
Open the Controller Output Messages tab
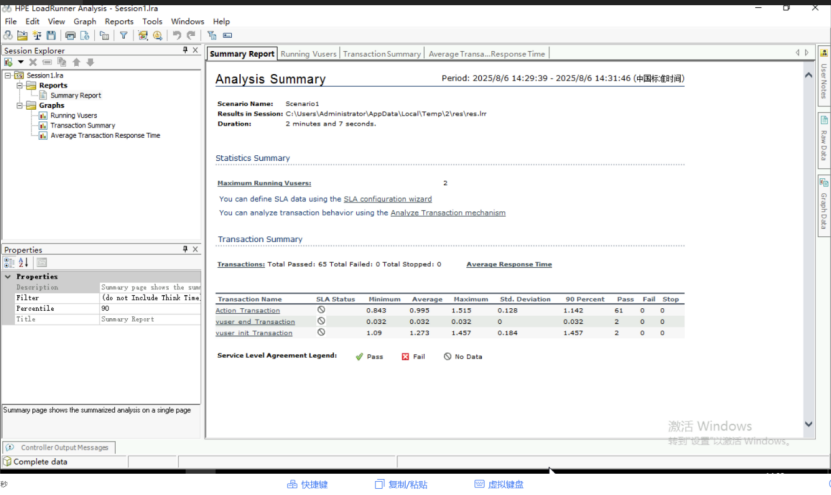(x=59, y=448)
